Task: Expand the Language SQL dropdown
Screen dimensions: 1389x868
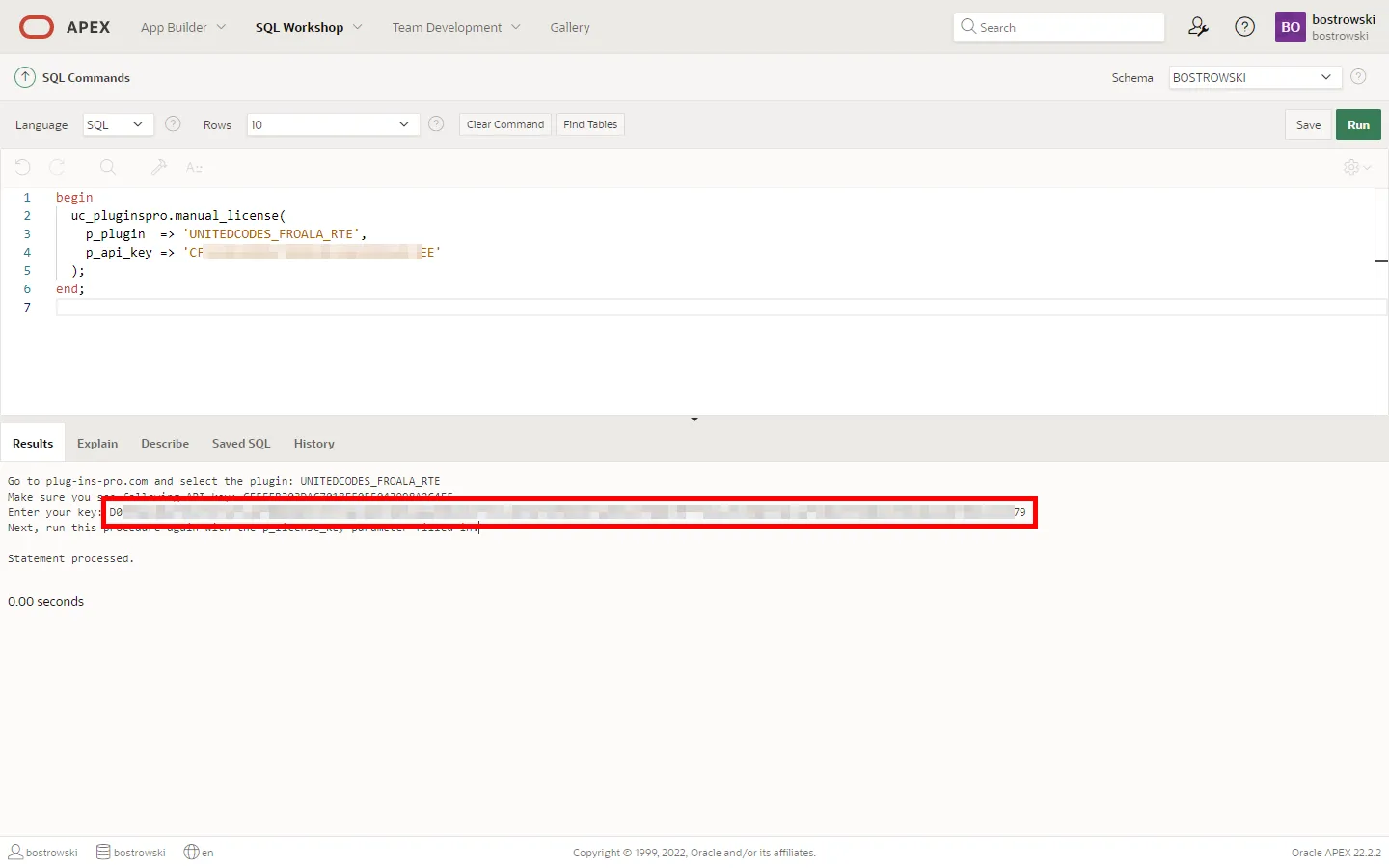Action: pos(115,124)
